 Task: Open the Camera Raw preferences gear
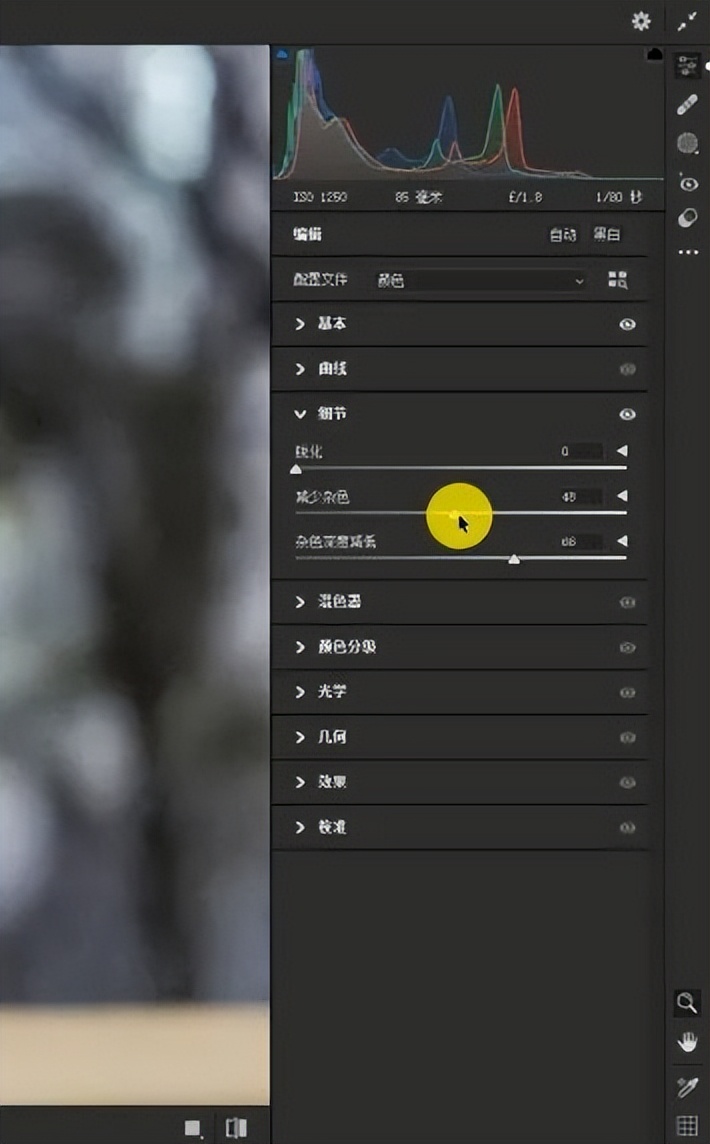pyautogui.click(x=641, y=21)
